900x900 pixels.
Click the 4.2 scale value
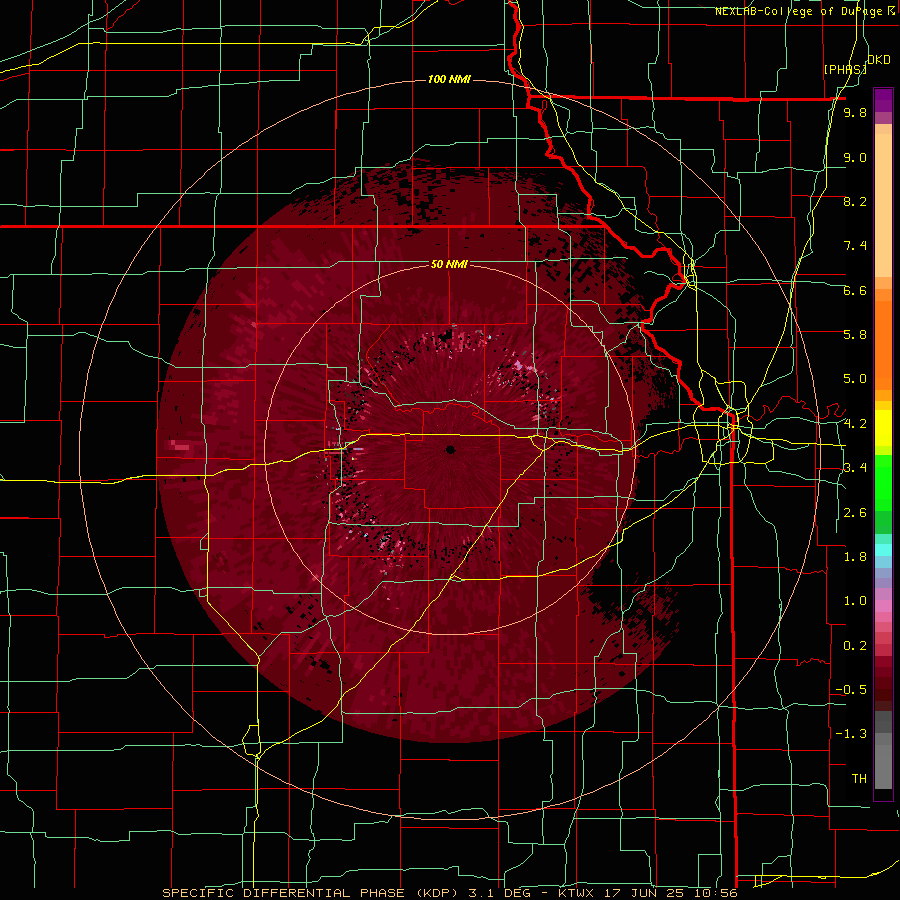(x=855, y=424)
